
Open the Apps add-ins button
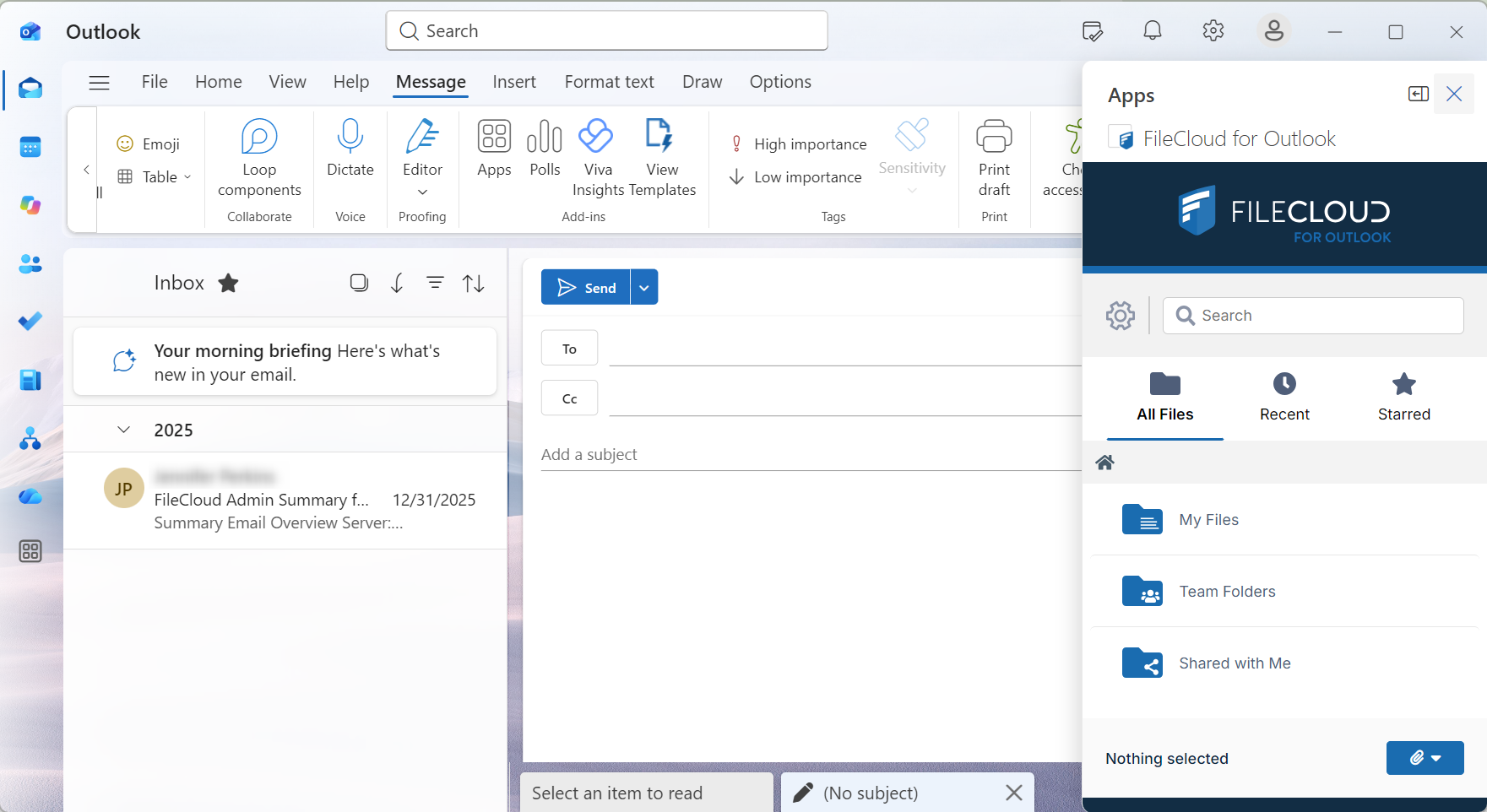coord(494,149)
